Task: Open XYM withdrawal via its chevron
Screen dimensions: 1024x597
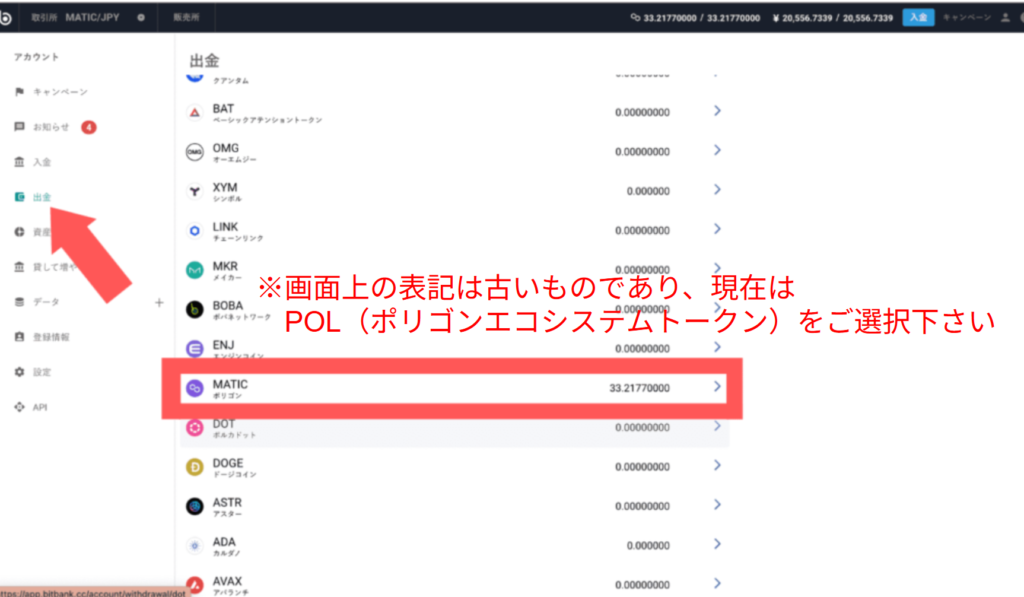Action: (x=717, y=189)
